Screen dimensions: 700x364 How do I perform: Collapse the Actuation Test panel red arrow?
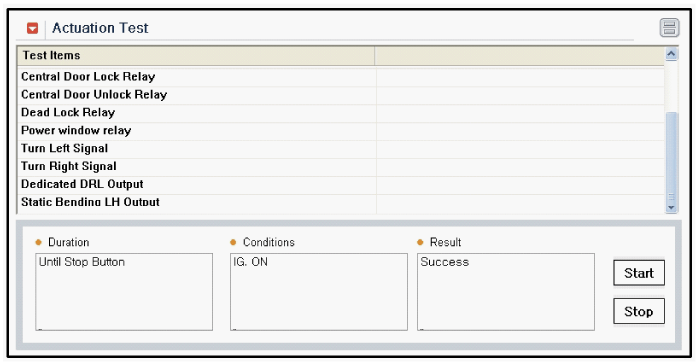pos(32,28)
